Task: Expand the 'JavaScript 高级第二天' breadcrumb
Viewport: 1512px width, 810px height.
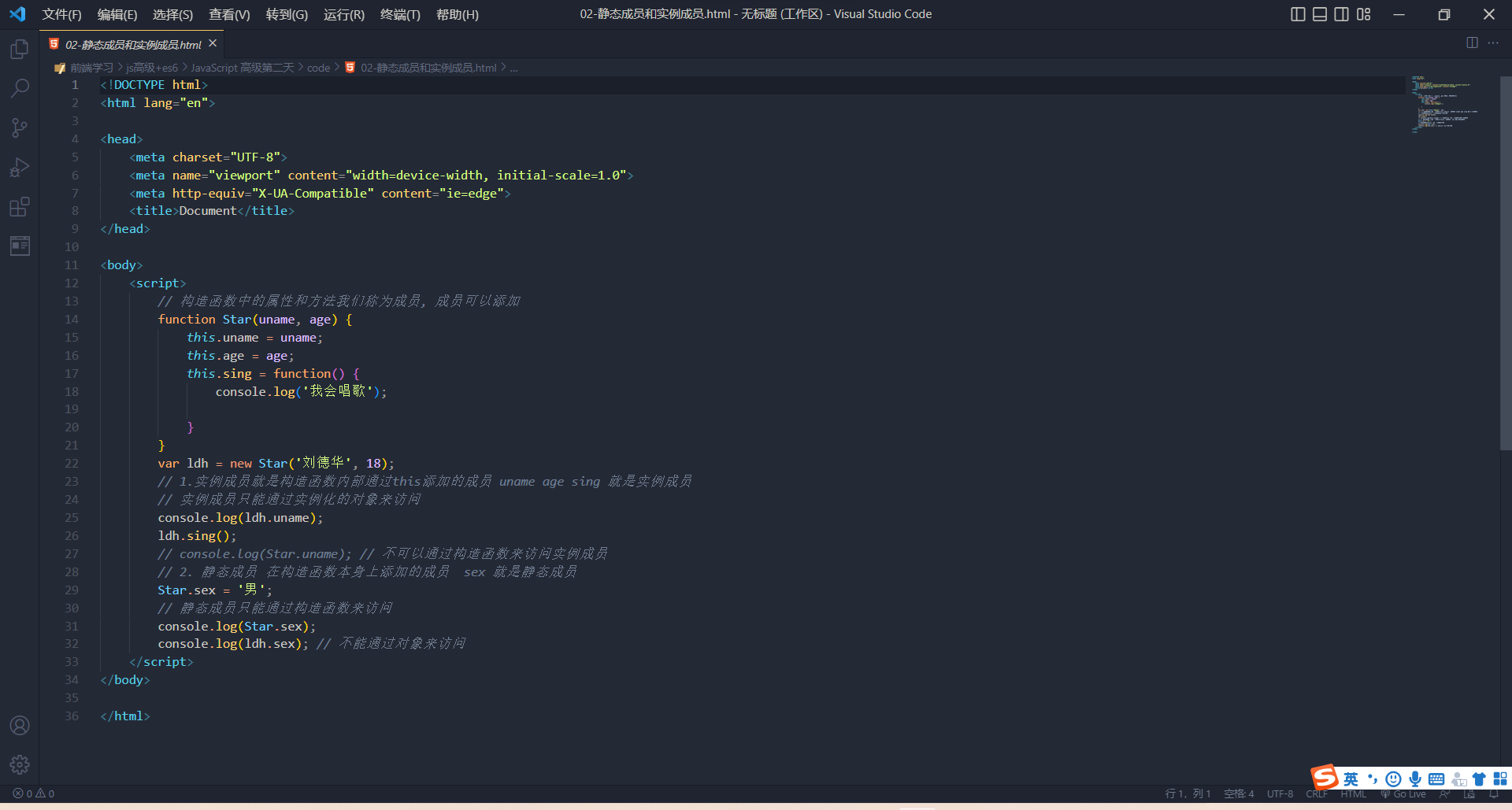Action: pos(242,68)
